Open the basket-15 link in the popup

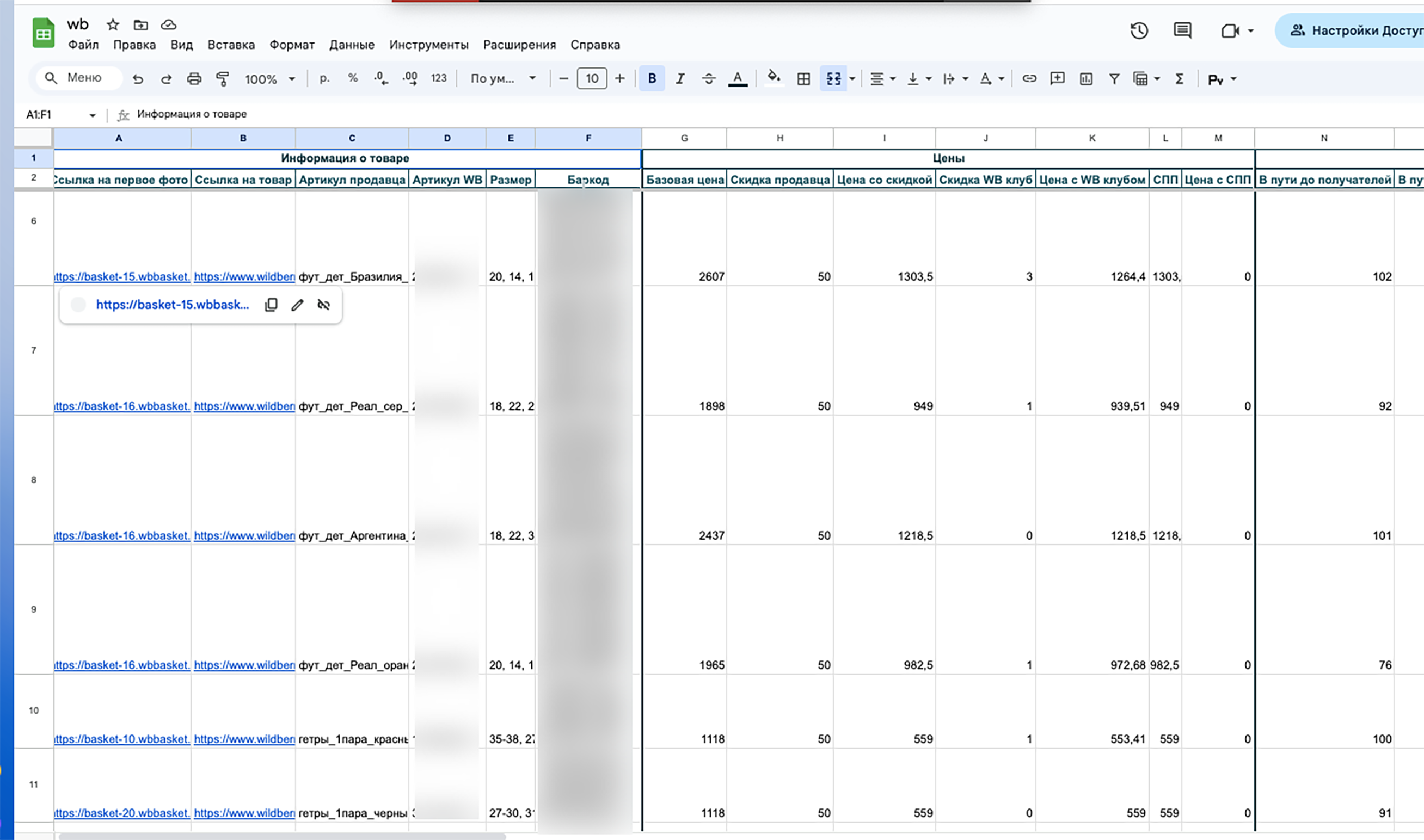172,305
